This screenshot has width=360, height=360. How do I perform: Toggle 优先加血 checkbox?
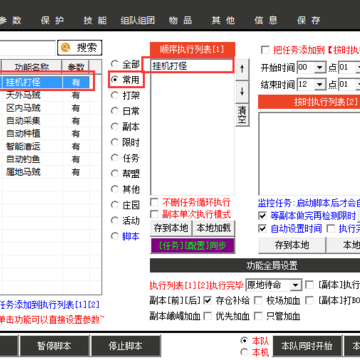click(x=208, y=316)
